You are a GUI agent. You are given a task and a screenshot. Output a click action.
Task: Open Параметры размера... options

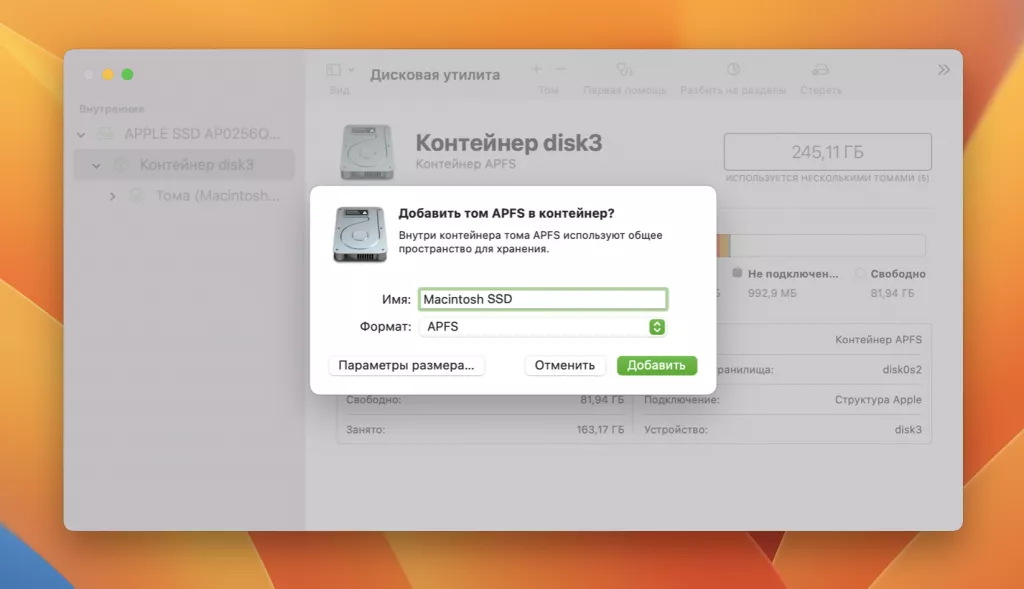[406, 365]
